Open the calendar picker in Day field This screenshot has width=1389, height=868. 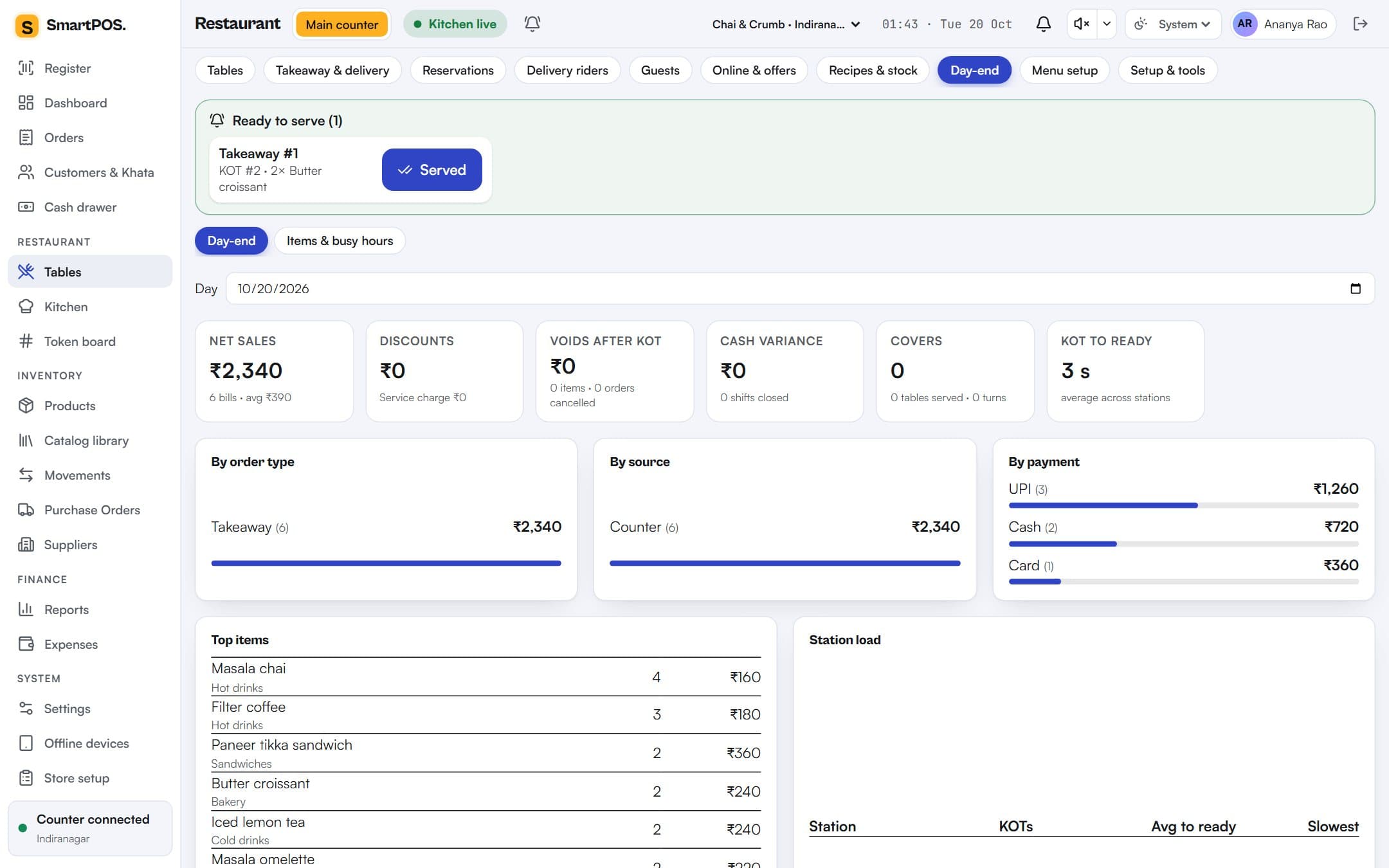click(x=1356, y=289)
